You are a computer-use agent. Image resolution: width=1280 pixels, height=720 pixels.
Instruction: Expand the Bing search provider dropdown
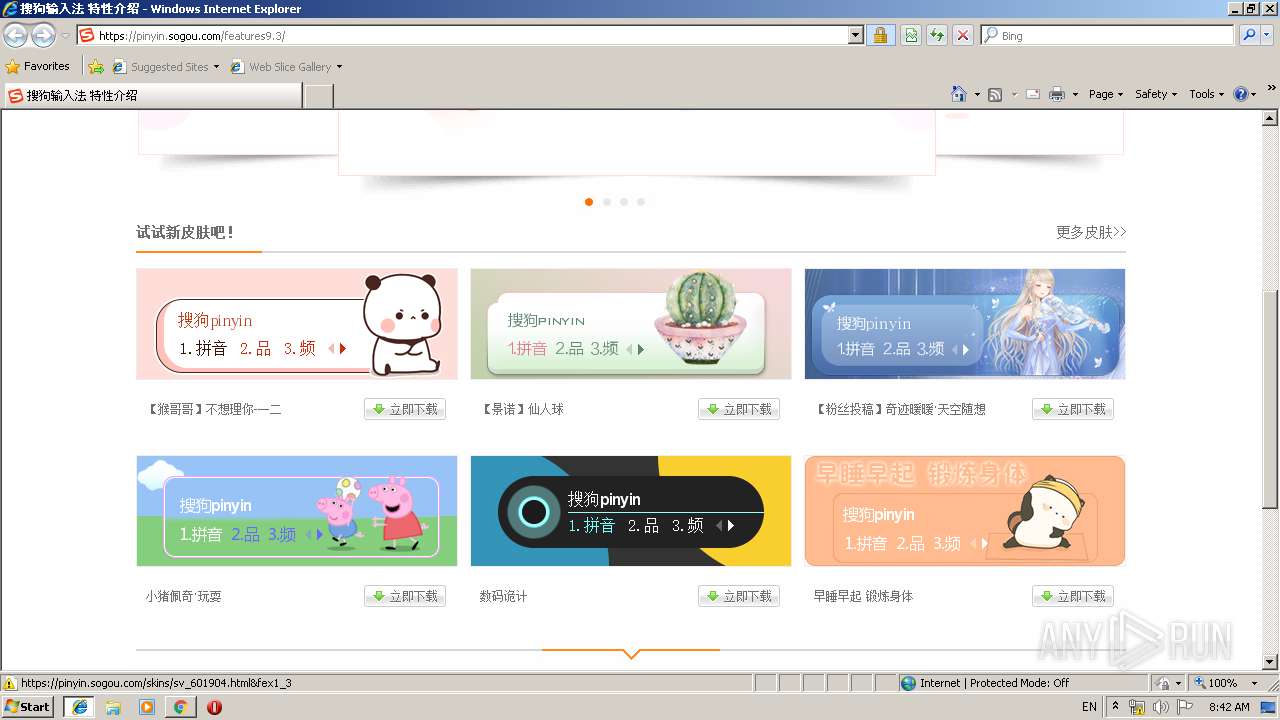1268,35
